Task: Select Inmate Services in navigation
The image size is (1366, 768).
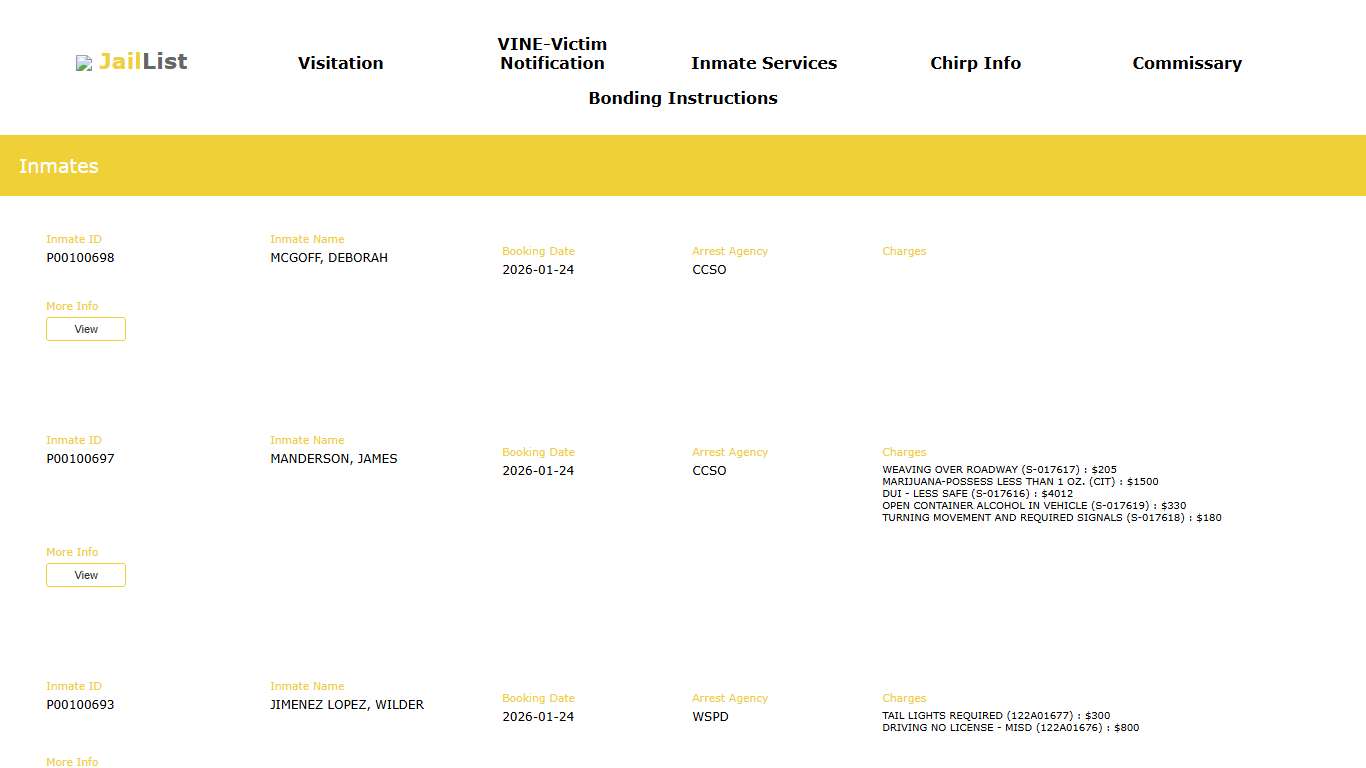Action: pos(763,63)
